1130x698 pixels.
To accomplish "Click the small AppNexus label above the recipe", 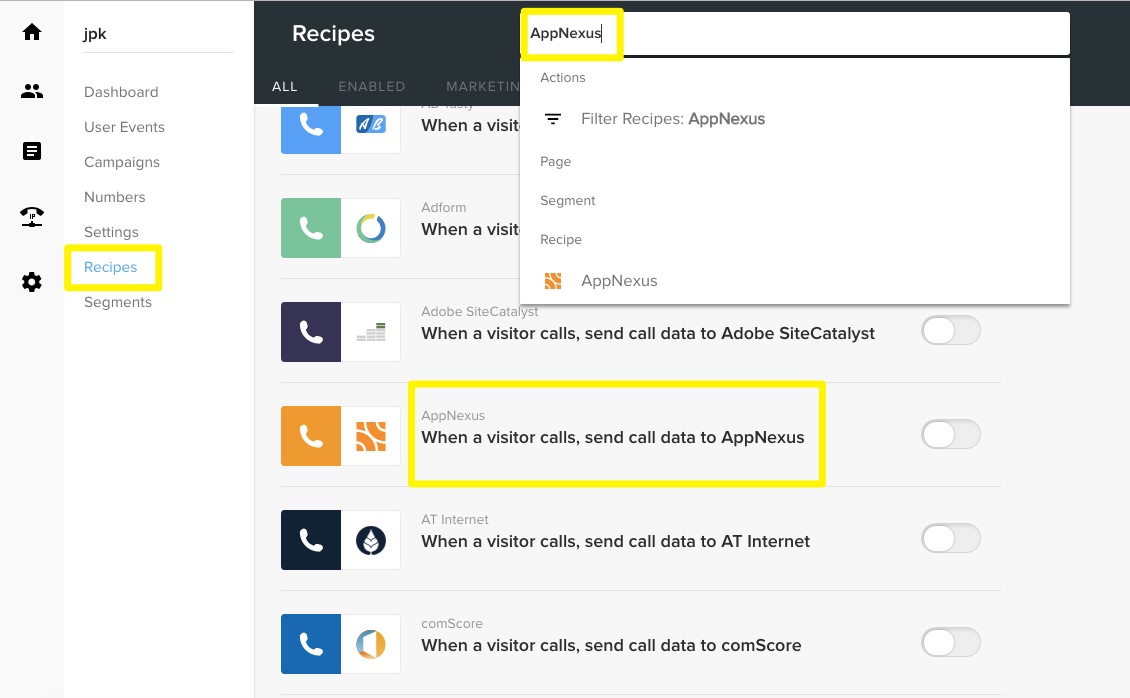I will (x=453, y=416).
